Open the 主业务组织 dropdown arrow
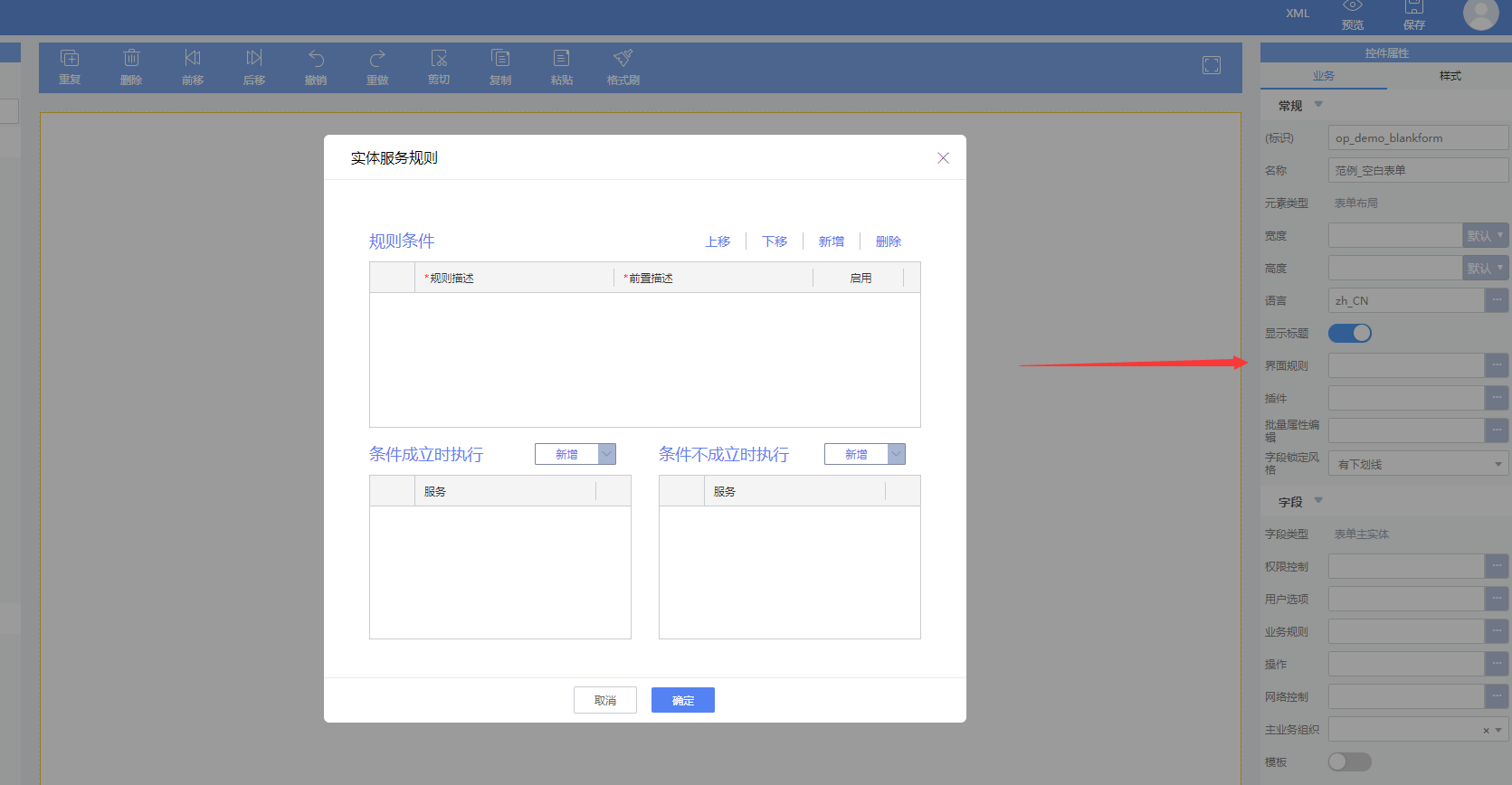The image size is (1512, 785). click(x=1499, y=731)
